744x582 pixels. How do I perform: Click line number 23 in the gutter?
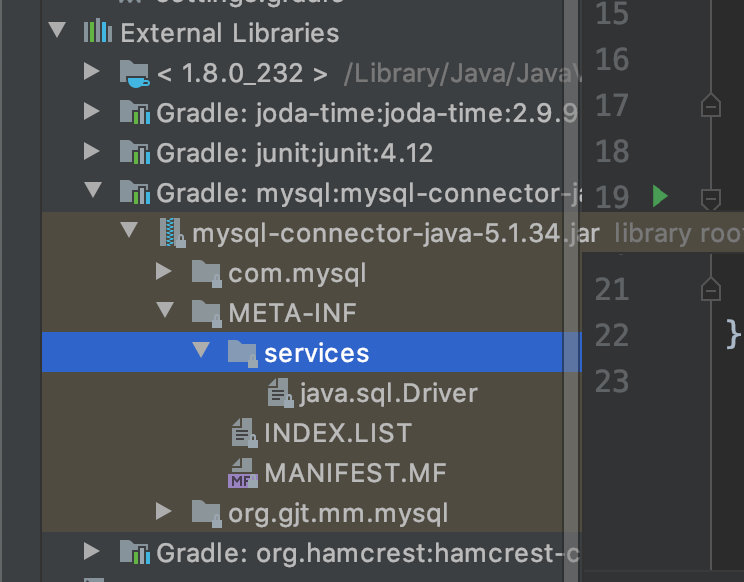pyautogui.click(x=612, y=380)
